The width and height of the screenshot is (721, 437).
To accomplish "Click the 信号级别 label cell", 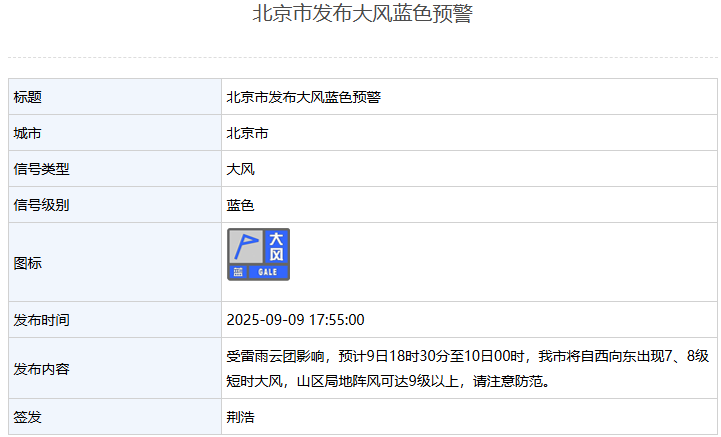I will coord(115,205).
